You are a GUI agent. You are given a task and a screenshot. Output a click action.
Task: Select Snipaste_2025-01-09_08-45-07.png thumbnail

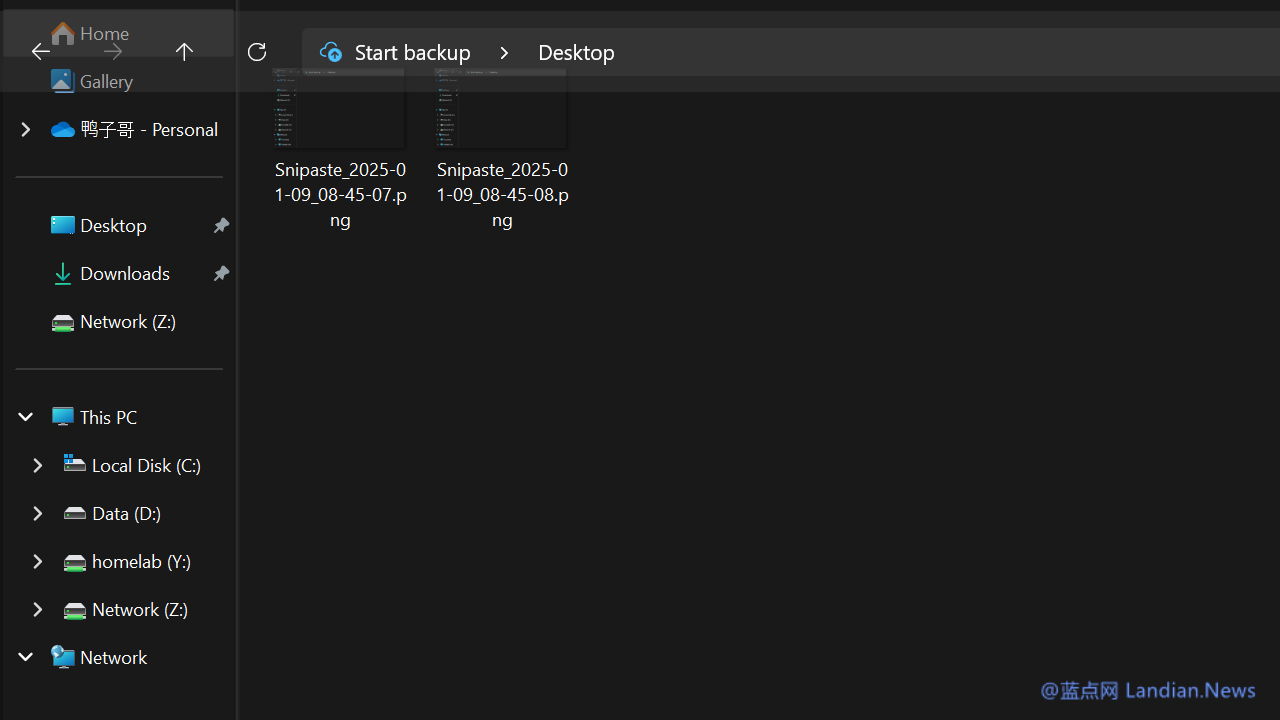tap(339, 108)
